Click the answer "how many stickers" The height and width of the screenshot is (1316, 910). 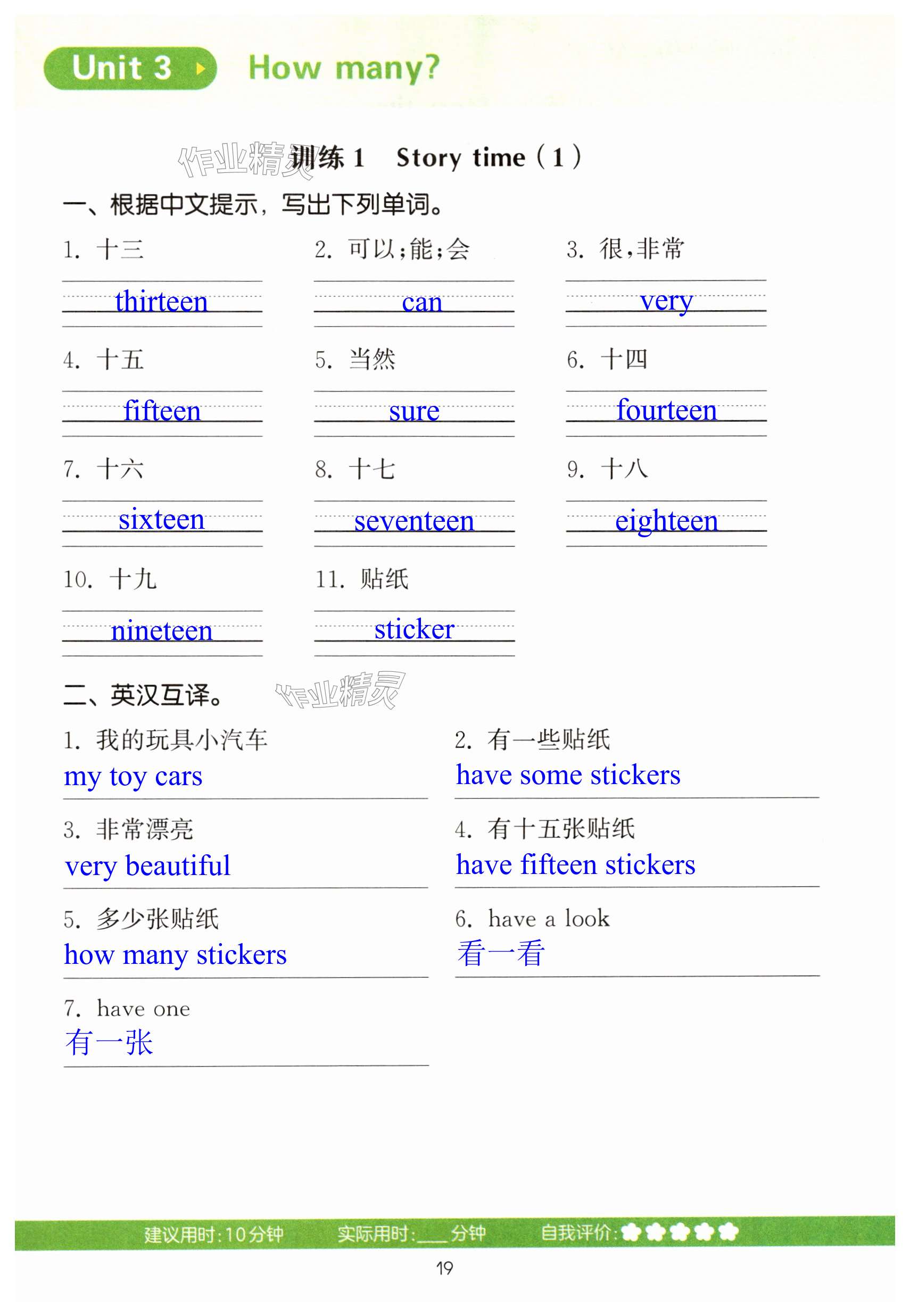[x=175, y=955]
